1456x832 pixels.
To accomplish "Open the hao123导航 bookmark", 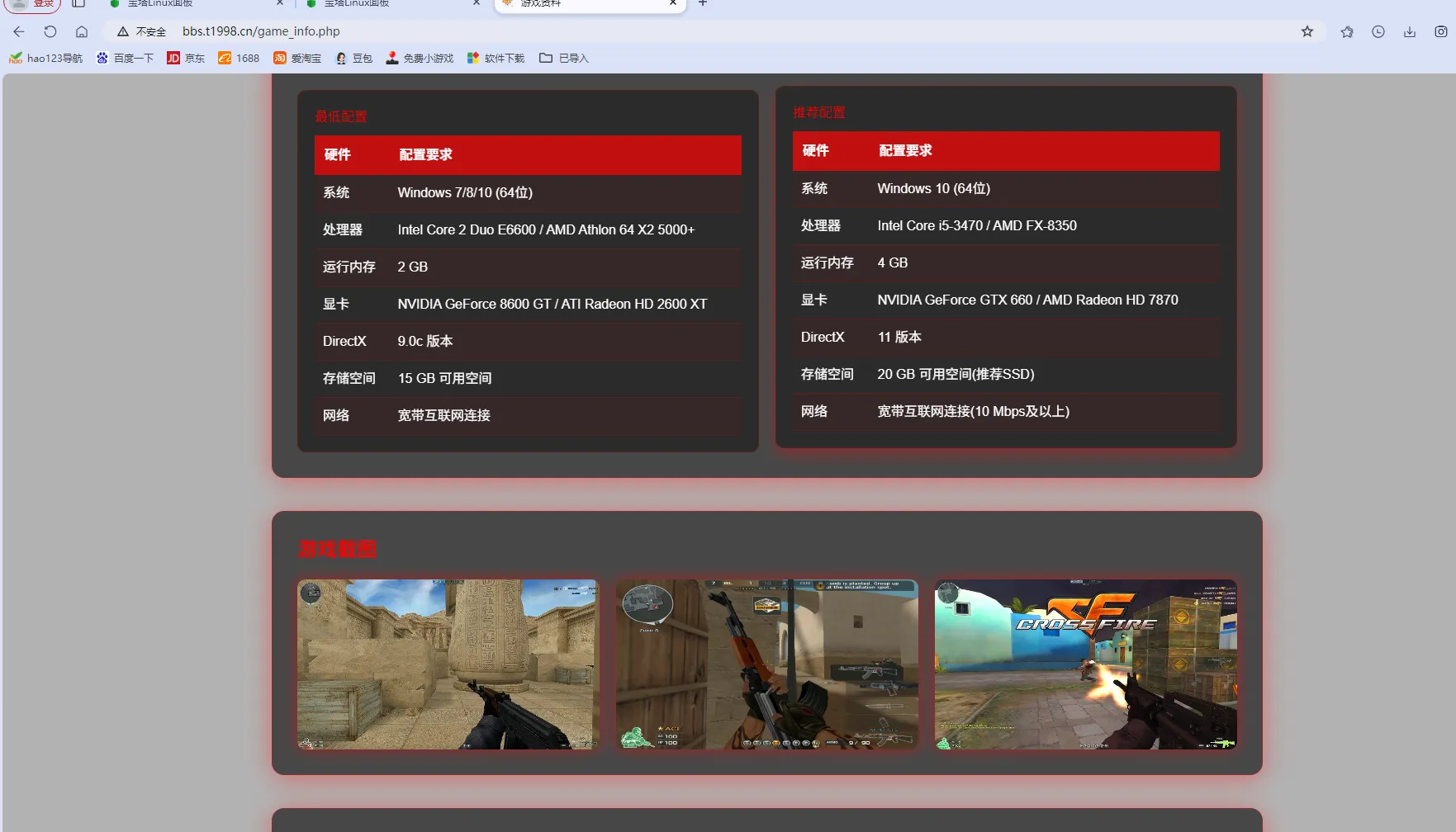I will [46, 58].
